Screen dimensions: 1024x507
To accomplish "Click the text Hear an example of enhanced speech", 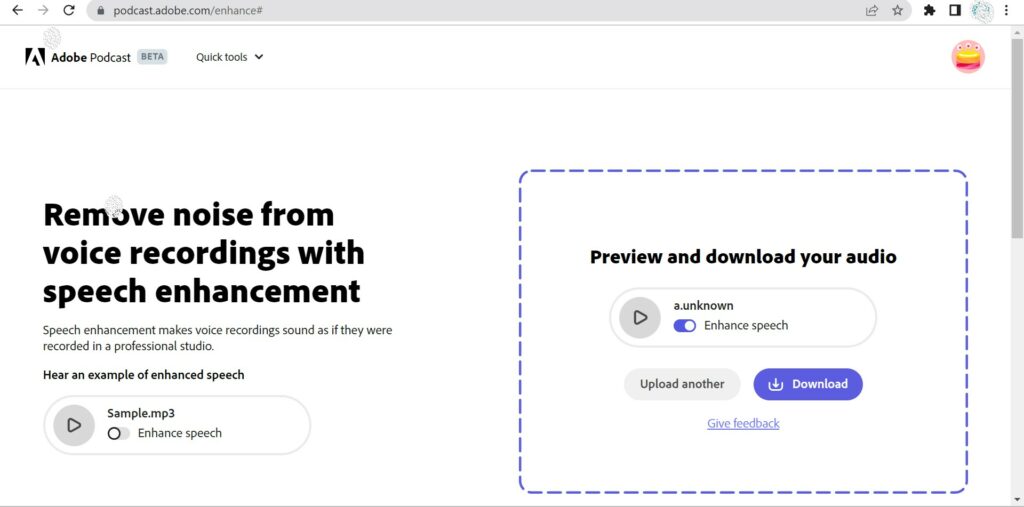I will tap(144, 375).
